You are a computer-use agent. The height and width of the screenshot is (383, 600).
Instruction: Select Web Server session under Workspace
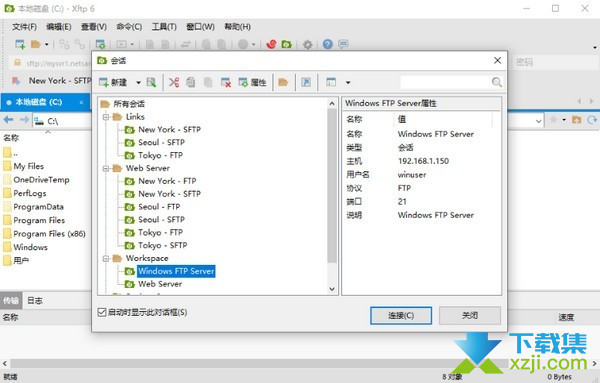(160, 284)
